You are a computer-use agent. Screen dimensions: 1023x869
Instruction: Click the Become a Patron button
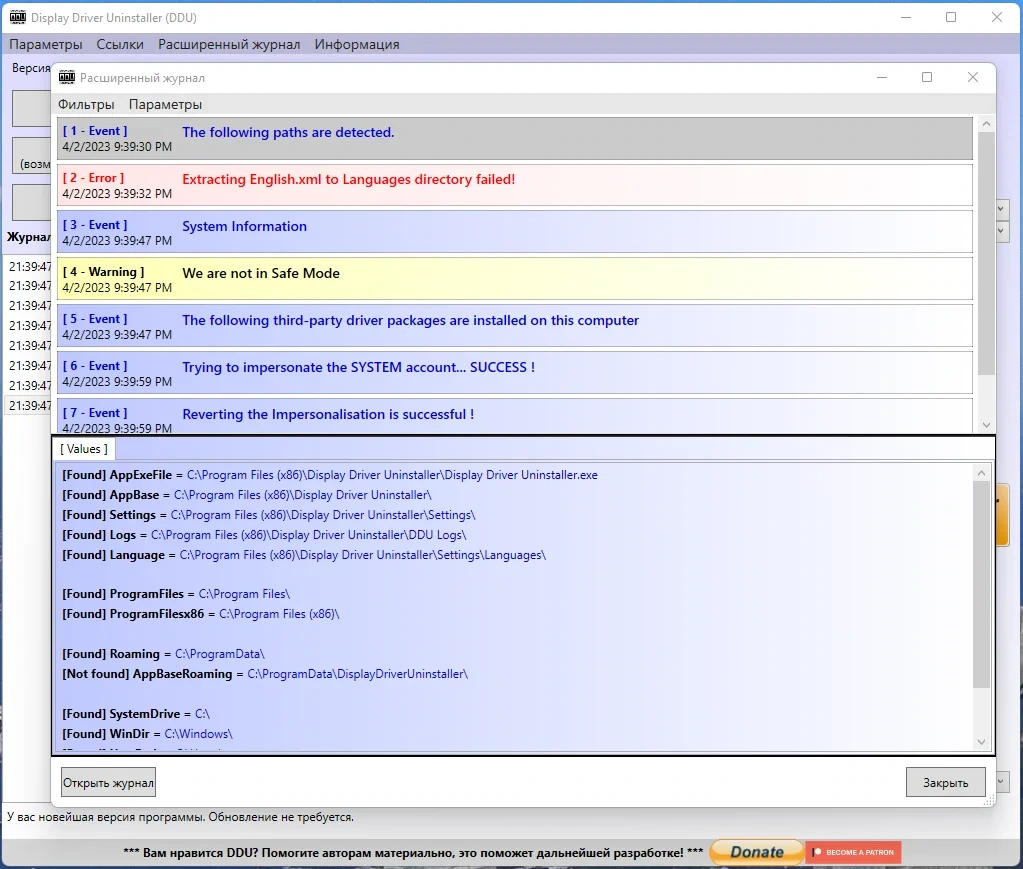pyautogui.click(x=853, y=852)
